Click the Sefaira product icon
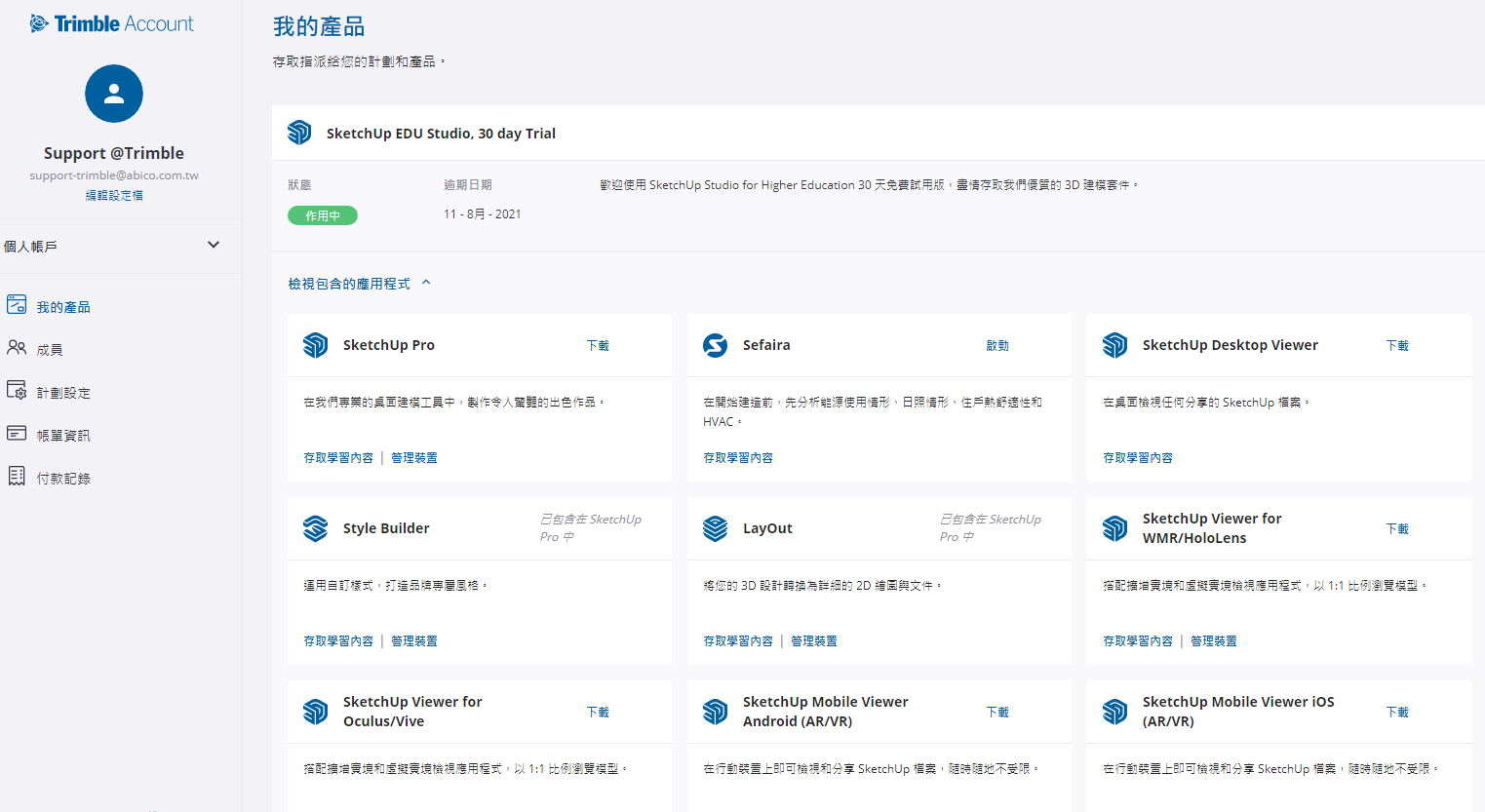Viewport: 1485px width, 812px height. (716, 345)
